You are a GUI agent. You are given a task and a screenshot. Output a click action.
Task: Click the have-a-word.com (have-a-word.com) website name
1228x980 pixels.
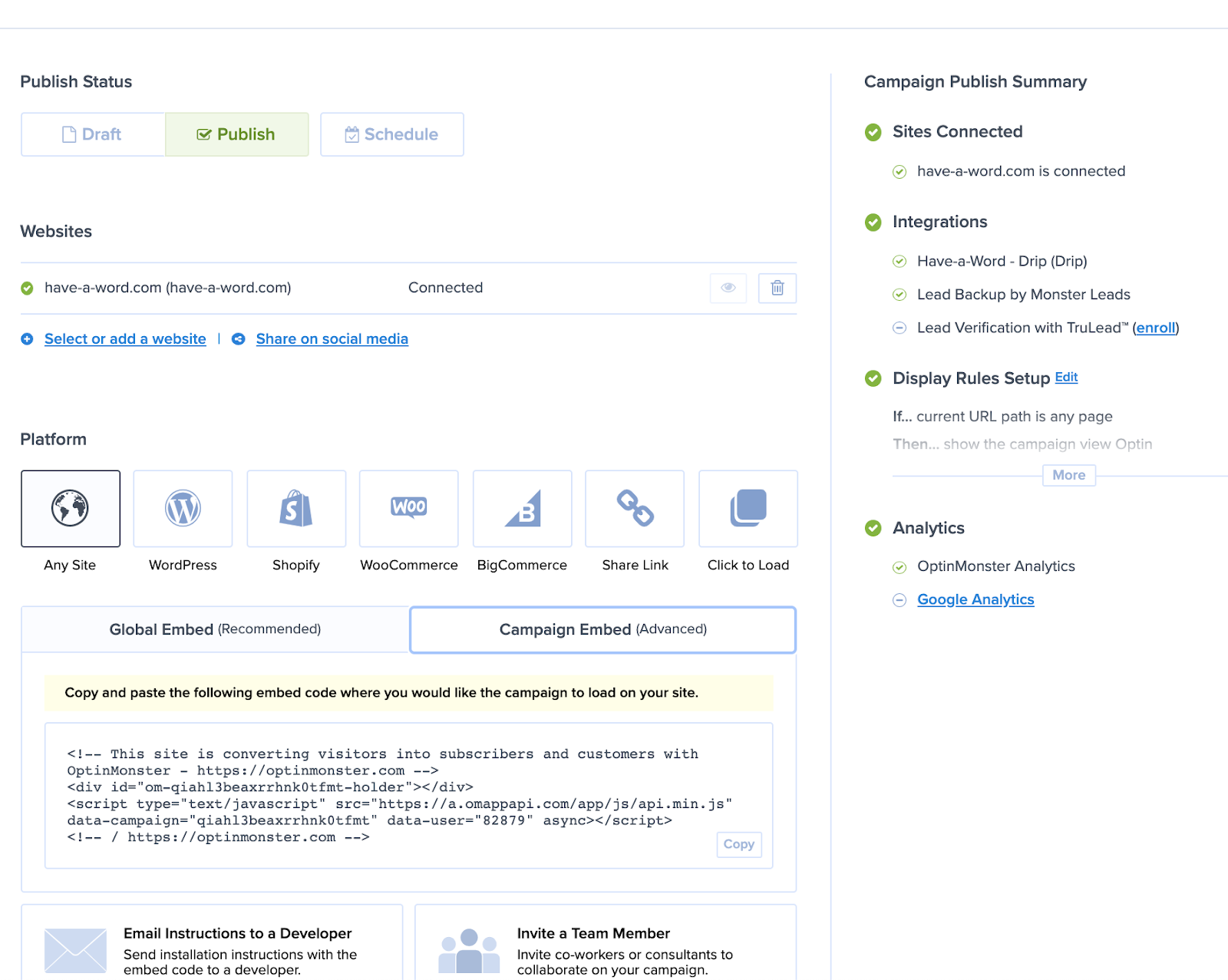click(168, 288)
